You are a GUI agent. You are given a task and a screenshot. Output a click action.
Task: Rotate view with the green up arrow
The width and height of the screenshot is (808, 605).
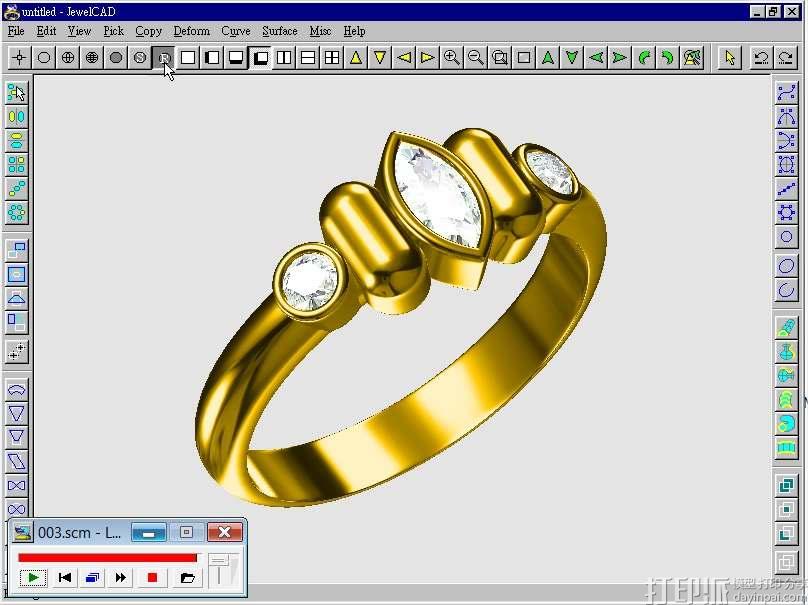(548, 57)
